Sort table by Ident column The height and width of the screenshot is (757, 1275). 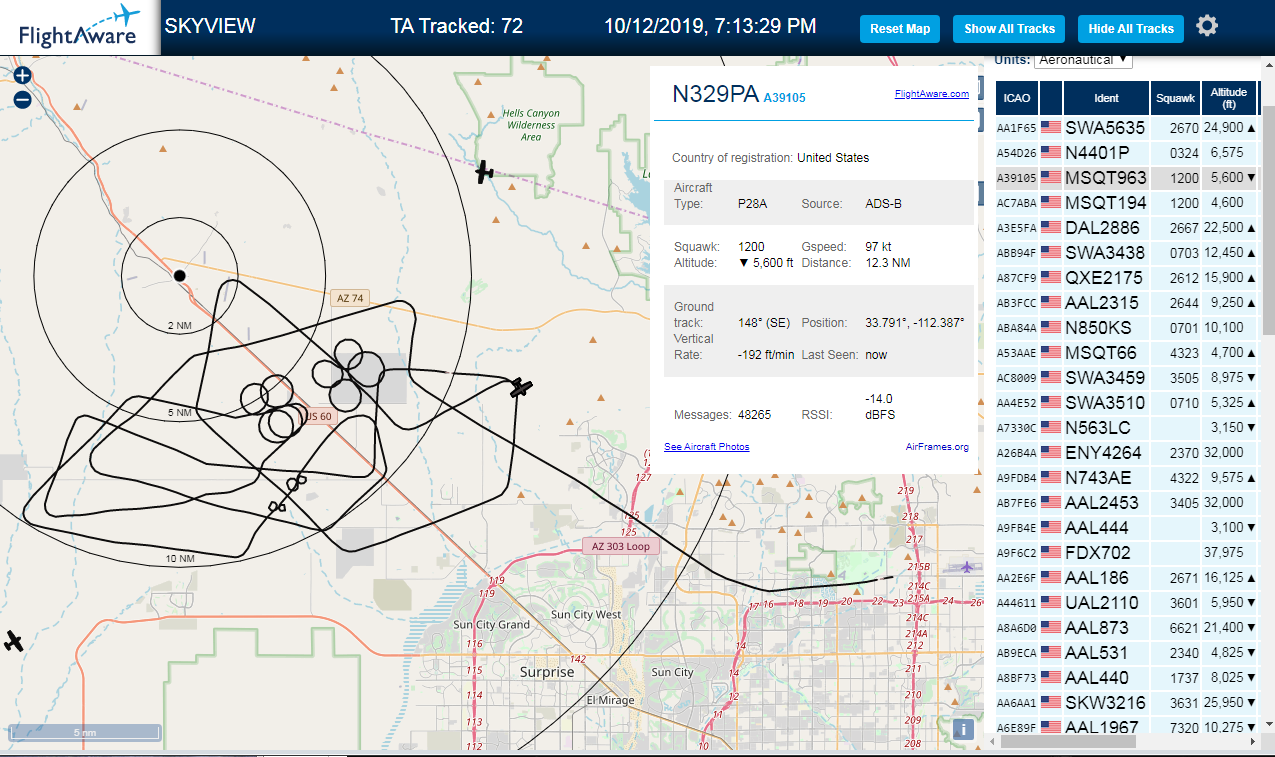pos(1106,98)
